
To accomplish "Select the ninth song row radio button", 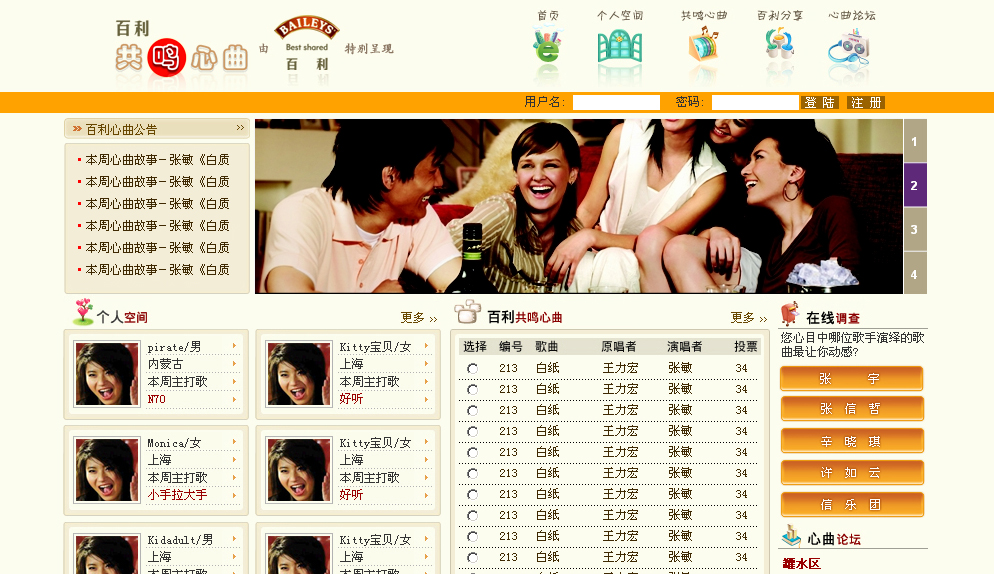I will (x=472, y=537).
